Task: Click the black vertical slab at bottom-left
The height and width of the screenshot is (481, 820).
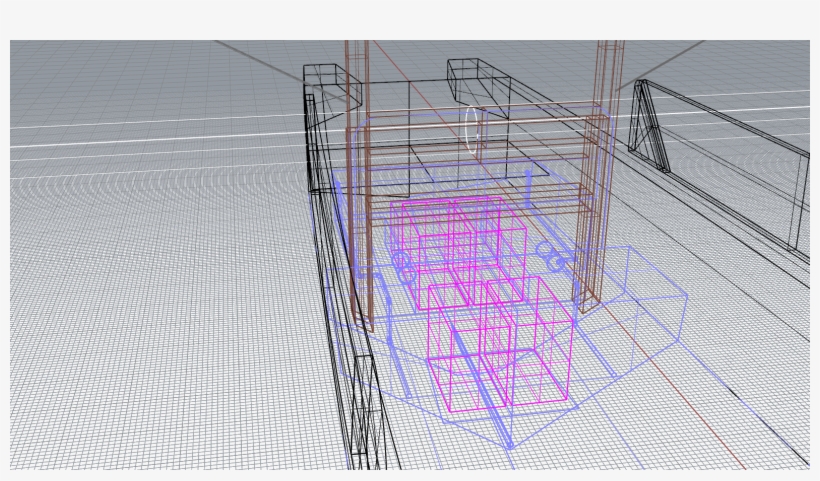Action: [366, 410]
